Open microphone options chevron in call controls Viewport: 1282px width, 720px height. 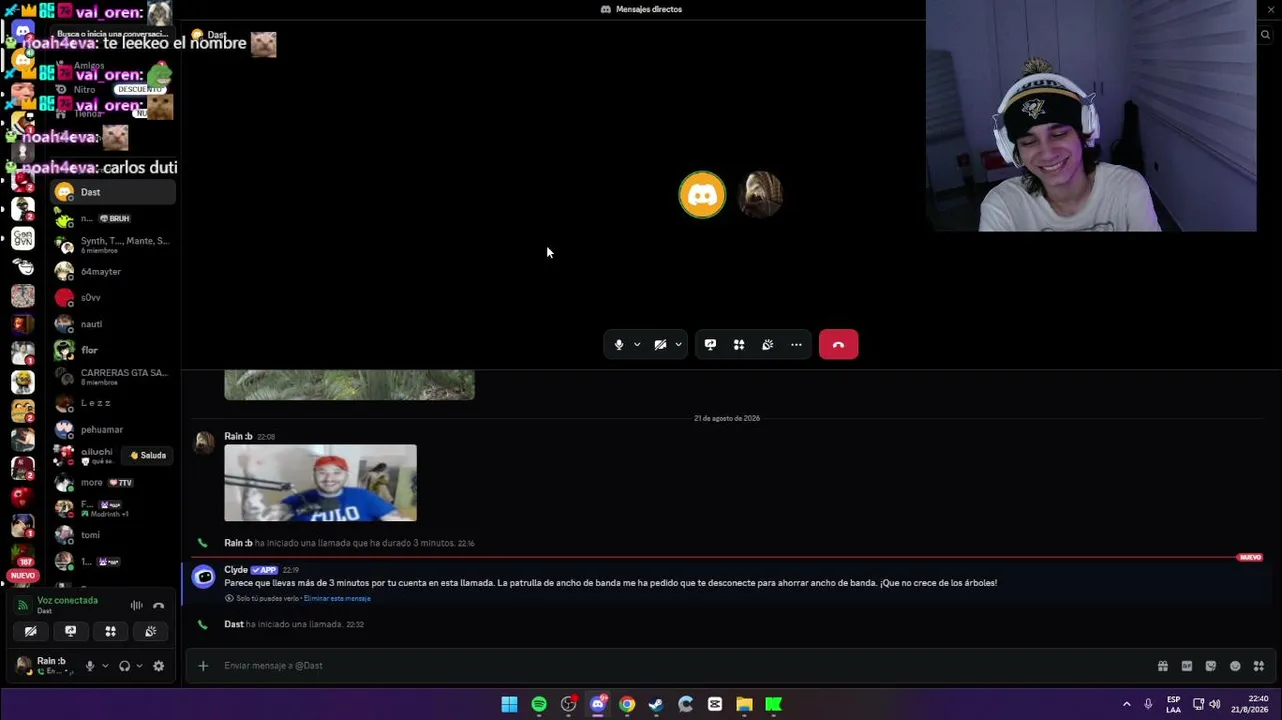pyautogui.click(x=637, y=345)
